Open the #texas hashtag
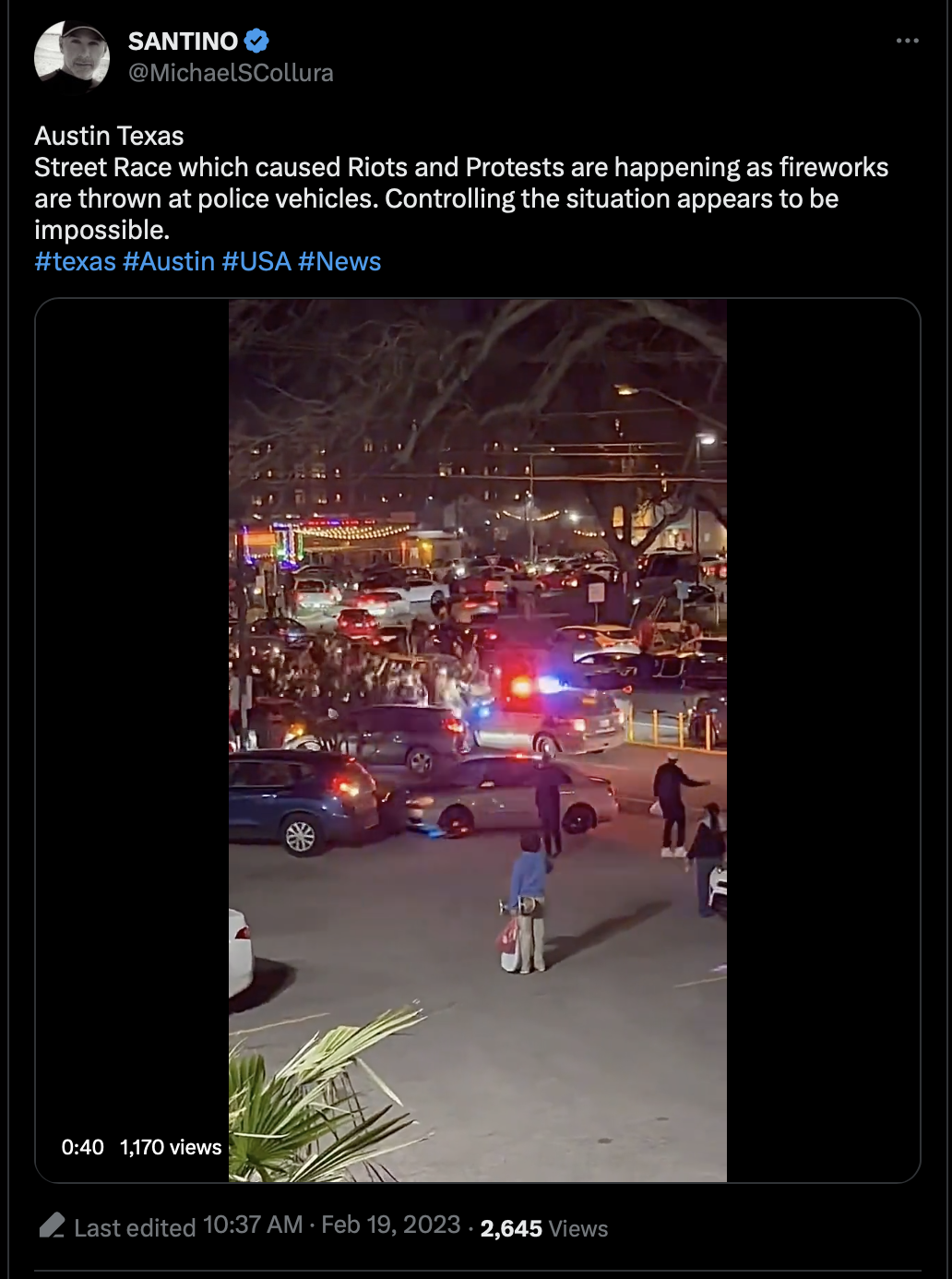Screen dimensions: 952x1279 click(x=75, y=262)
